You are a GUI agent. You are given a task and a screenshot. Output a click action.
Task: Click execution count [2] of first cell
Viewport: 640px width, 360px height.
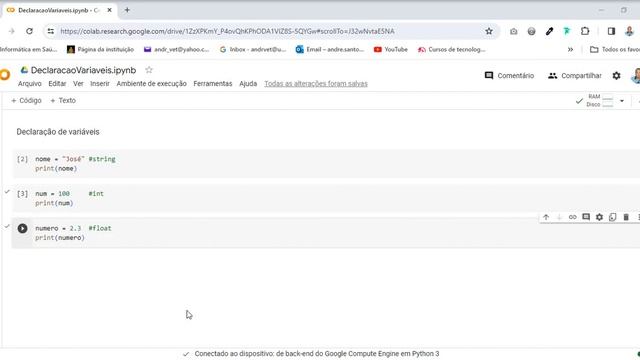(x=22, y=159)
